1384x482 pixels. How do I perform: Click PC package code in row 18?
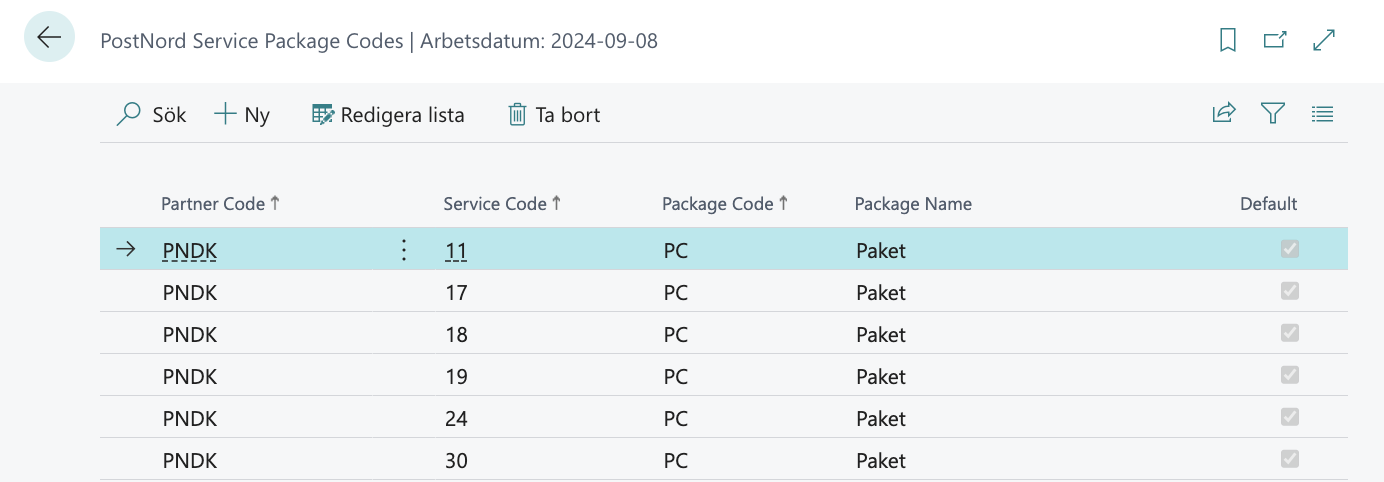(676, 335)
